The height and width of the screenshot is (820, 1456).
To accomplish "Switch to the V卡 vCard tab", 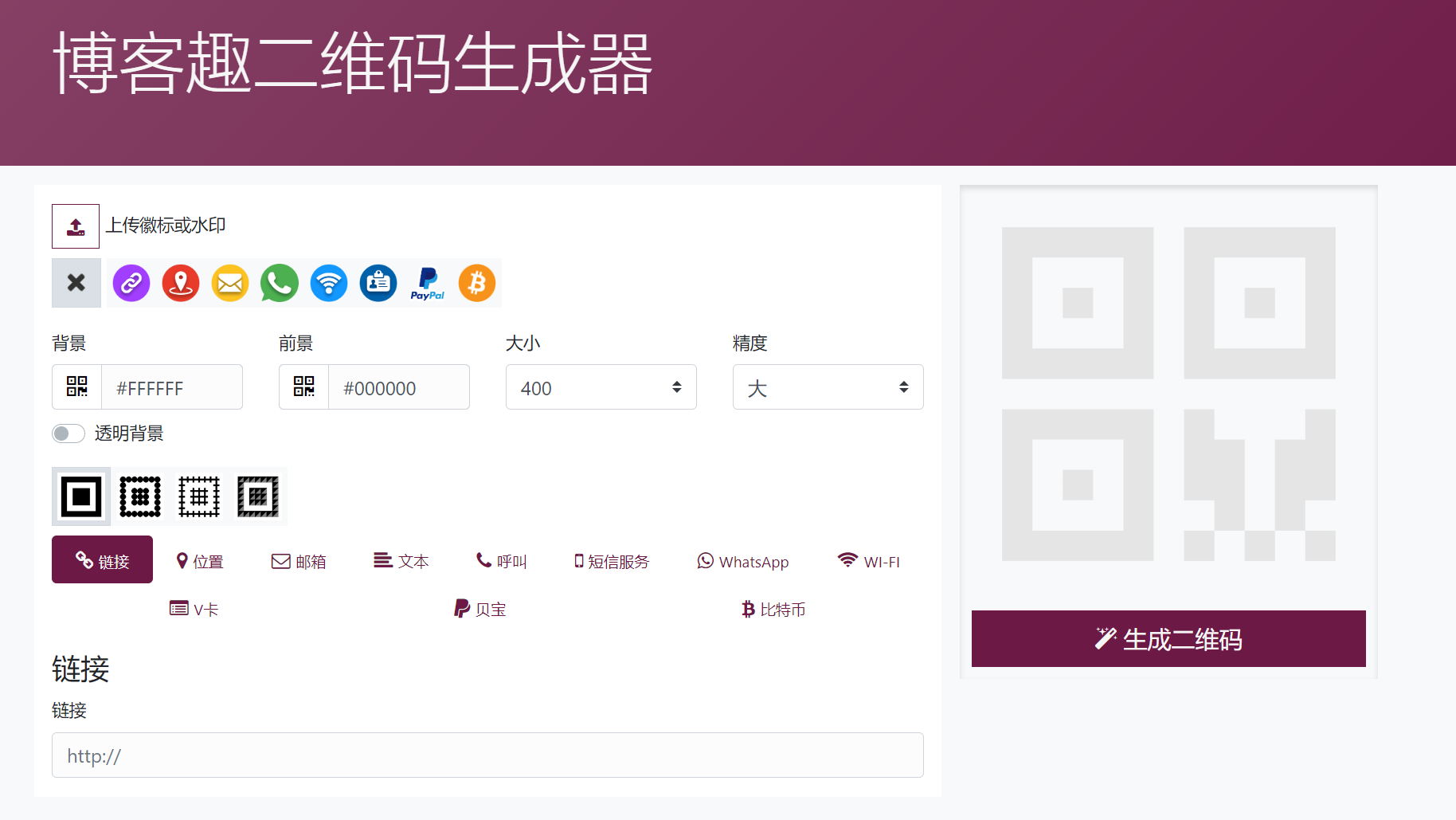I will 194,609.
